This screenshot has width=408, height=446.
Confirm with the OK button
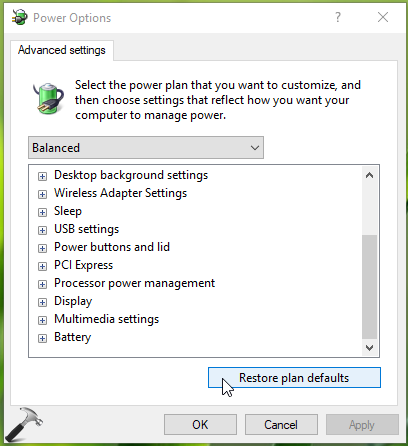point(200,425)
